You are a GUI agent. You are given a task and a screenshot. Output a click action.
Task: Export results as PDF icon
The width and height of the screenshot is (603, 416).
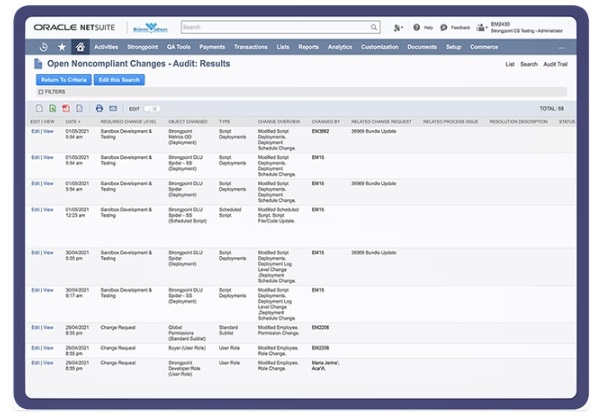[66, 108]
